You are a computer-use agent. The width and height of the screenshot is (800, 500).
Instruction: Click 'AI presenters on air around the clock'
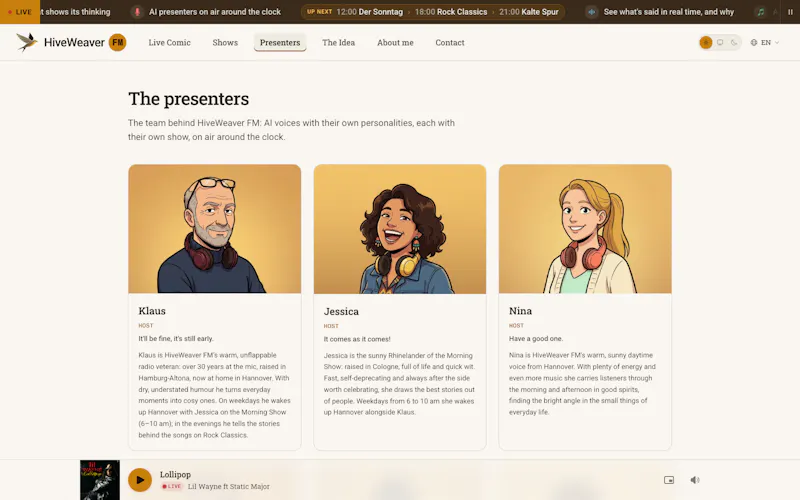pyautogui.click(x=215, y=12)
